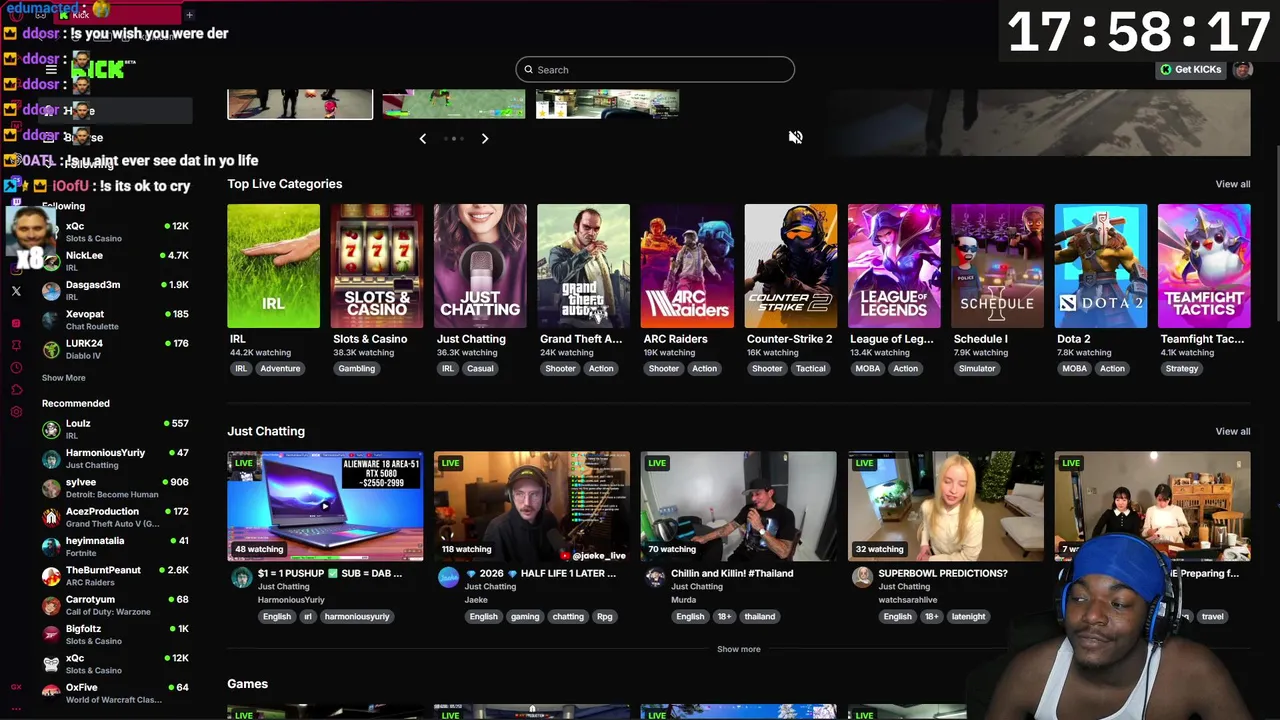Open the Counter-Strike 2 category card
This screenshot has height=720, width=1280.
tap(790, 266)
